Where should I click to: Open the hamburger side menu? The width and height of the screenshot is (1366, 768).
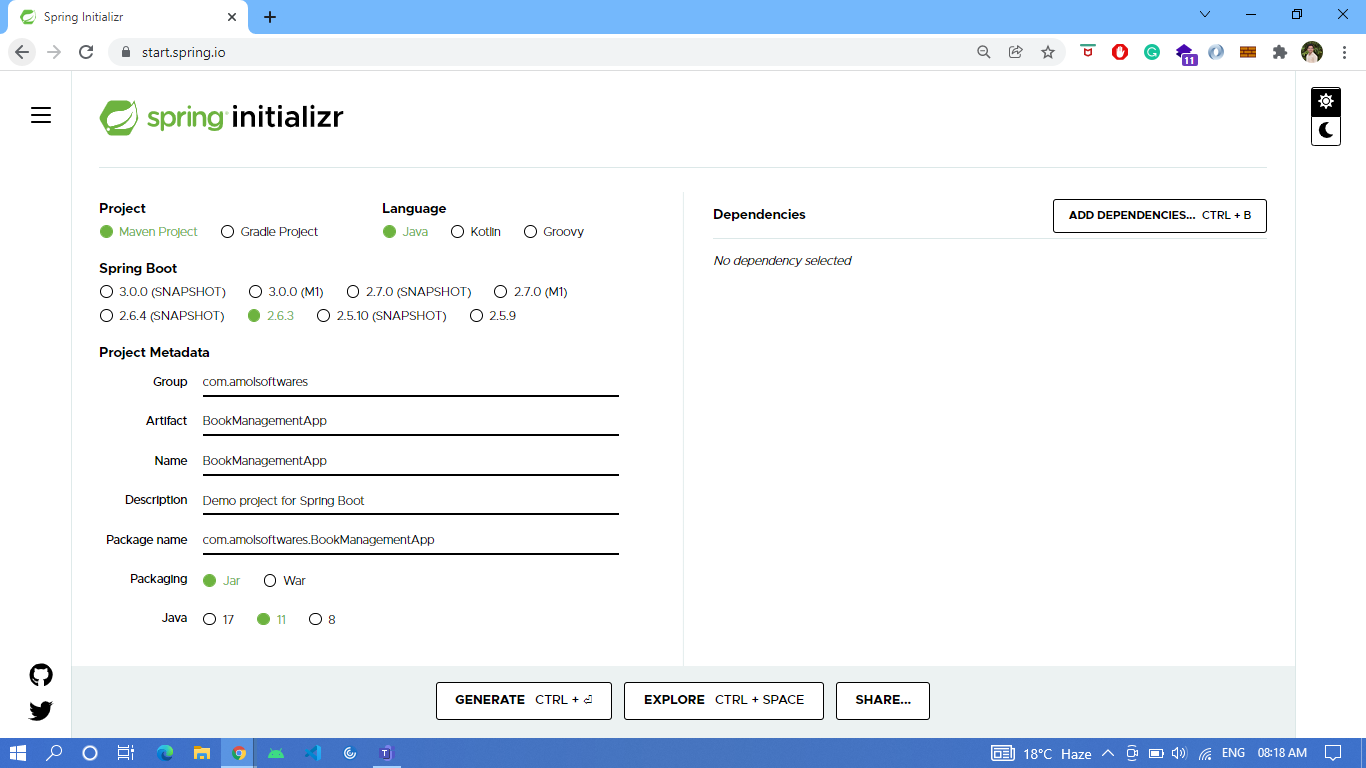[41, 115]
